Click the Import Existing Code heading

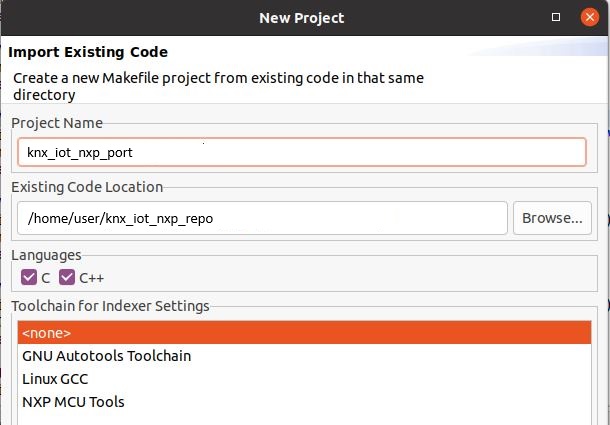coord(88,52)
